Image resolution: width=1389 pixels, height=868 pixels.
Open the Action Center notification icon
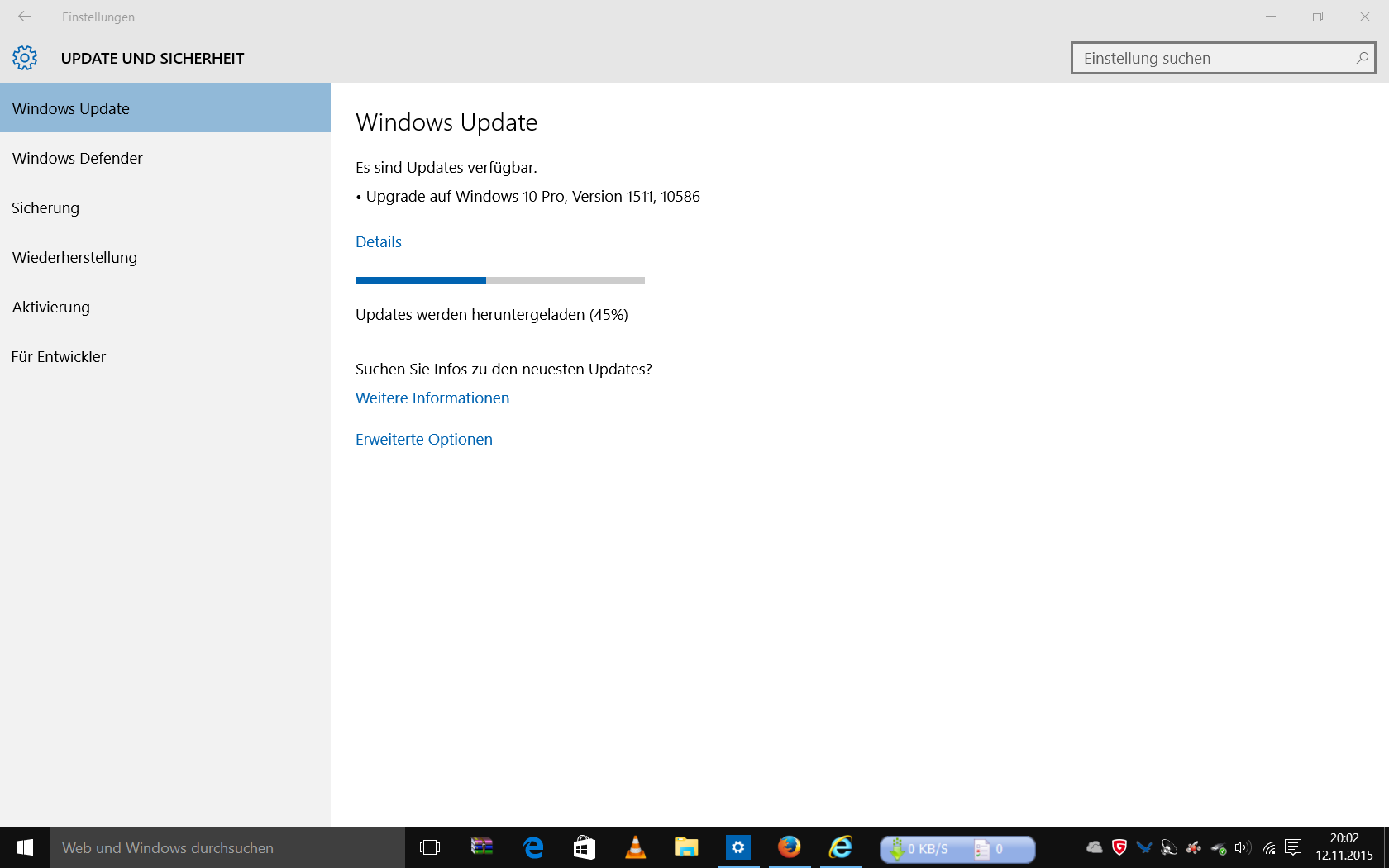1294,847
